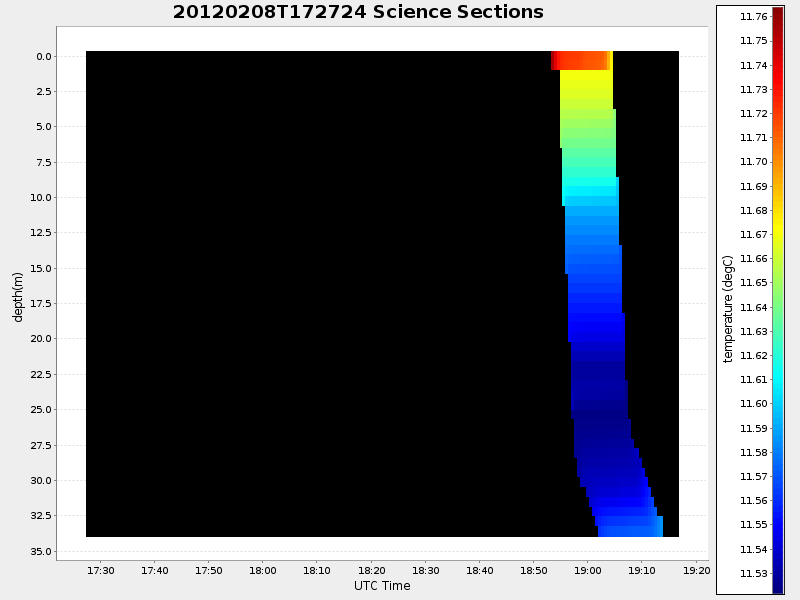
Task: Click the 0.0 depth tick label
Action: [x=44, y=57]
